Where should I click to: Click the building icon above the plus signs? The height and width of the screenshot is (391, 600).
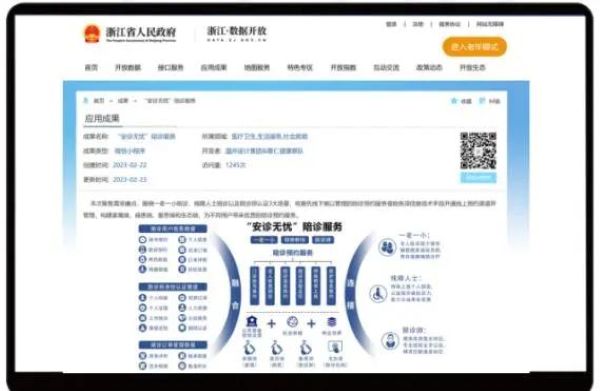[252, 321]
